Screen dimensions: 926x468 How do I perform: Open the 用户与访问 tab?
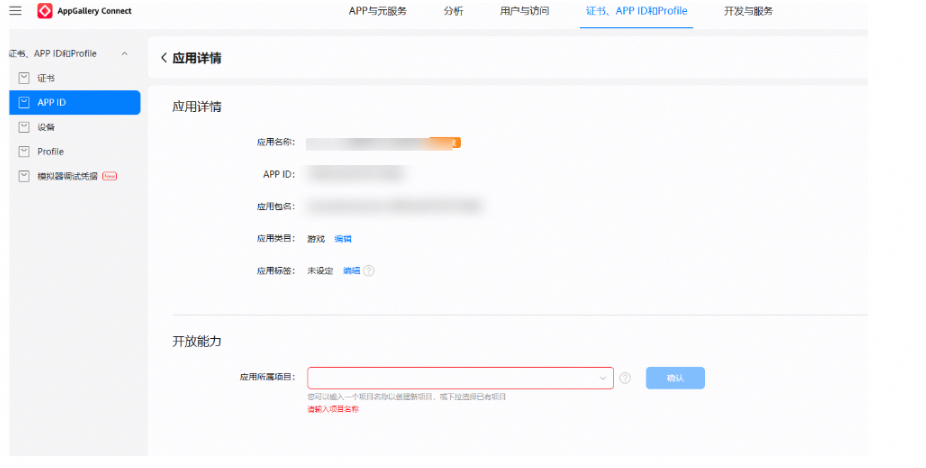[524, 12]
